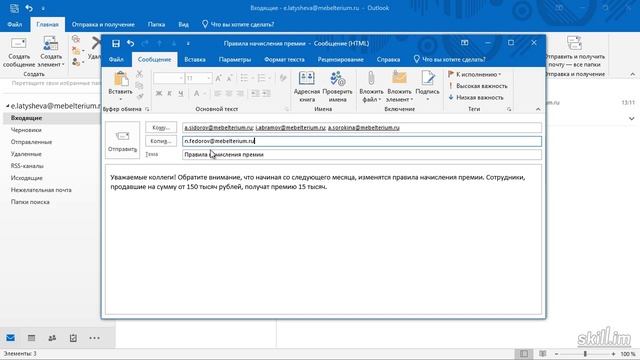
Task: Click the Send (Отправить) envelope button
Action: [122, 140]
